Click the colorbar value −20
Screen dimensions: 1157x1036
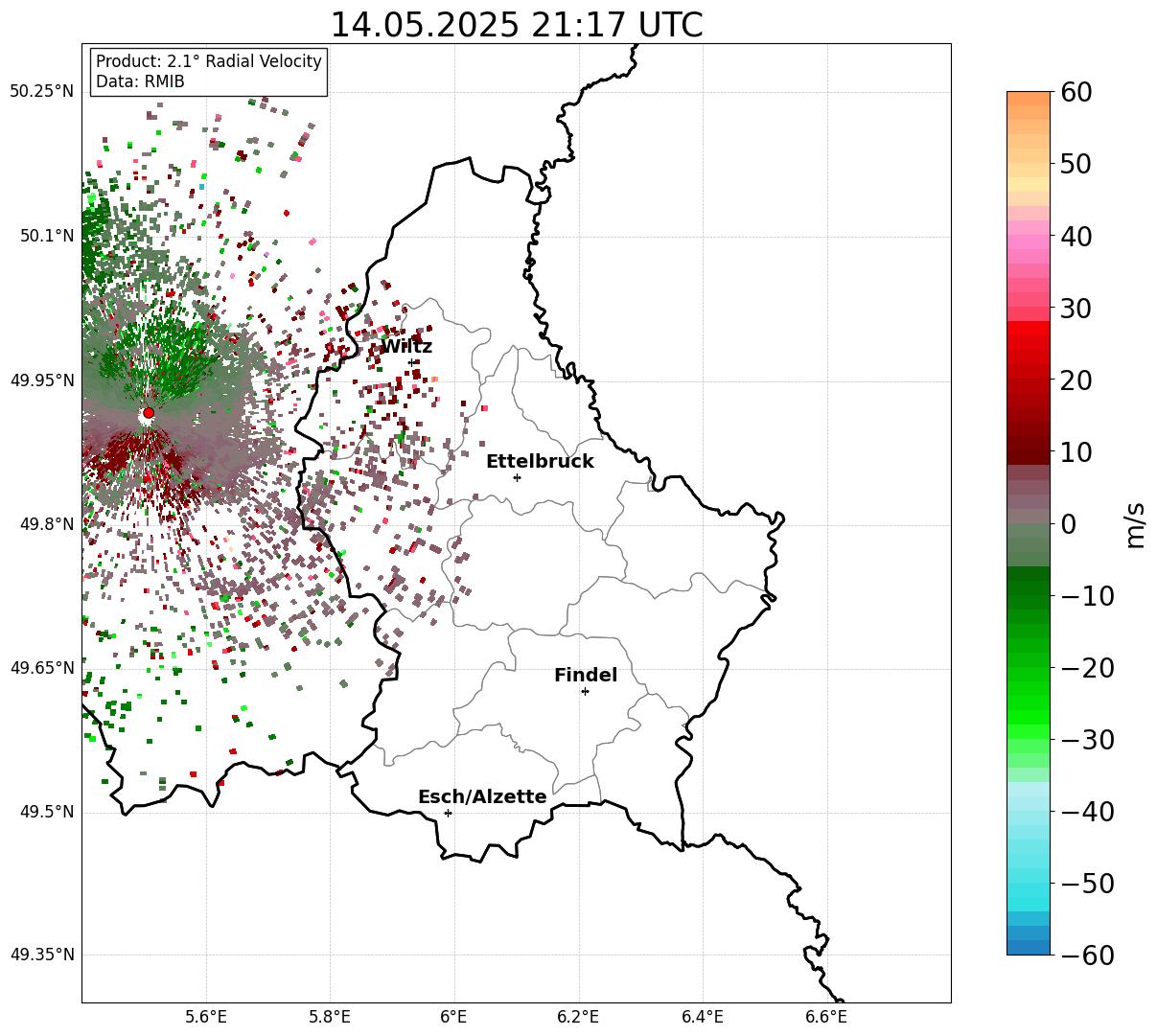click(x=1088, y=668)
